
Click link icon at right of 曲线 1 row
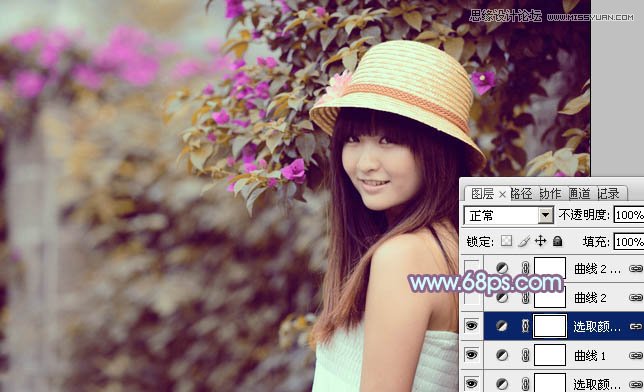click(636, 355)
